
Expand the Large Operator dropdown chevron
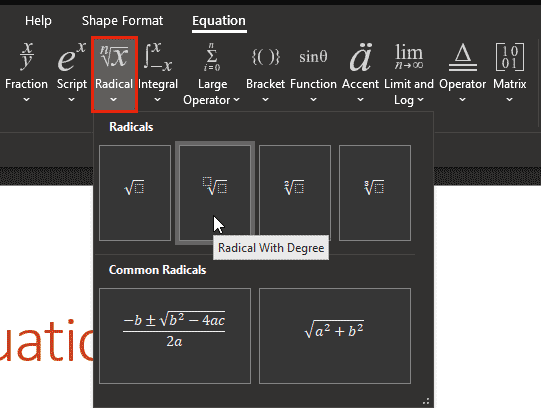pos(236,100)
